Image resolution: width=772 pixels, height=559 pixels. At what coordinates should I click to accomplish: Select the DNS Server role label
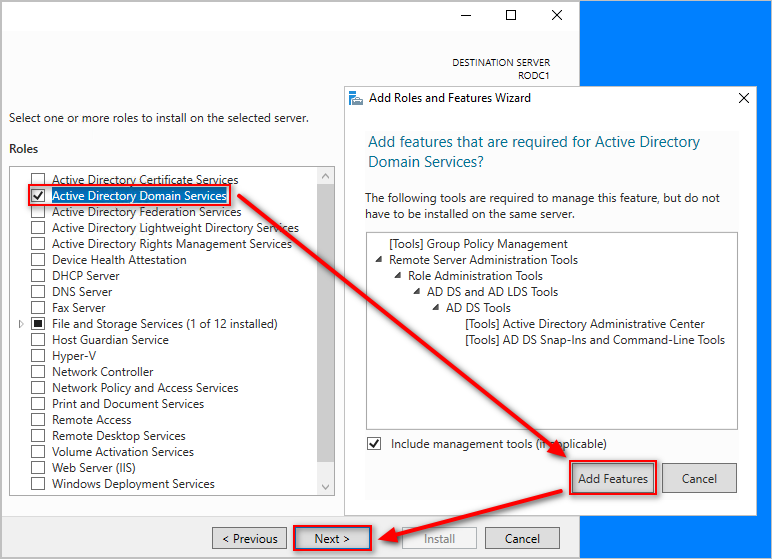tap(82, 292)
